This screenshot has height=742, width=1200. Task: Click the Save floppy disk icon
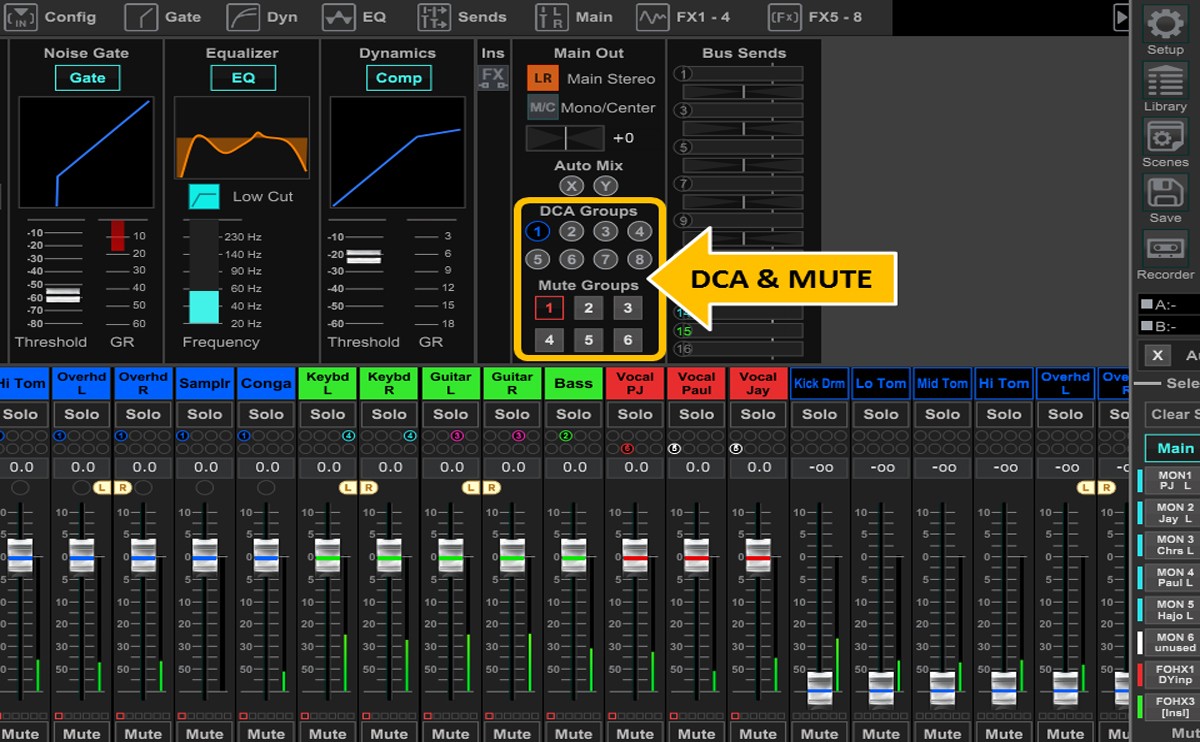1165,194
